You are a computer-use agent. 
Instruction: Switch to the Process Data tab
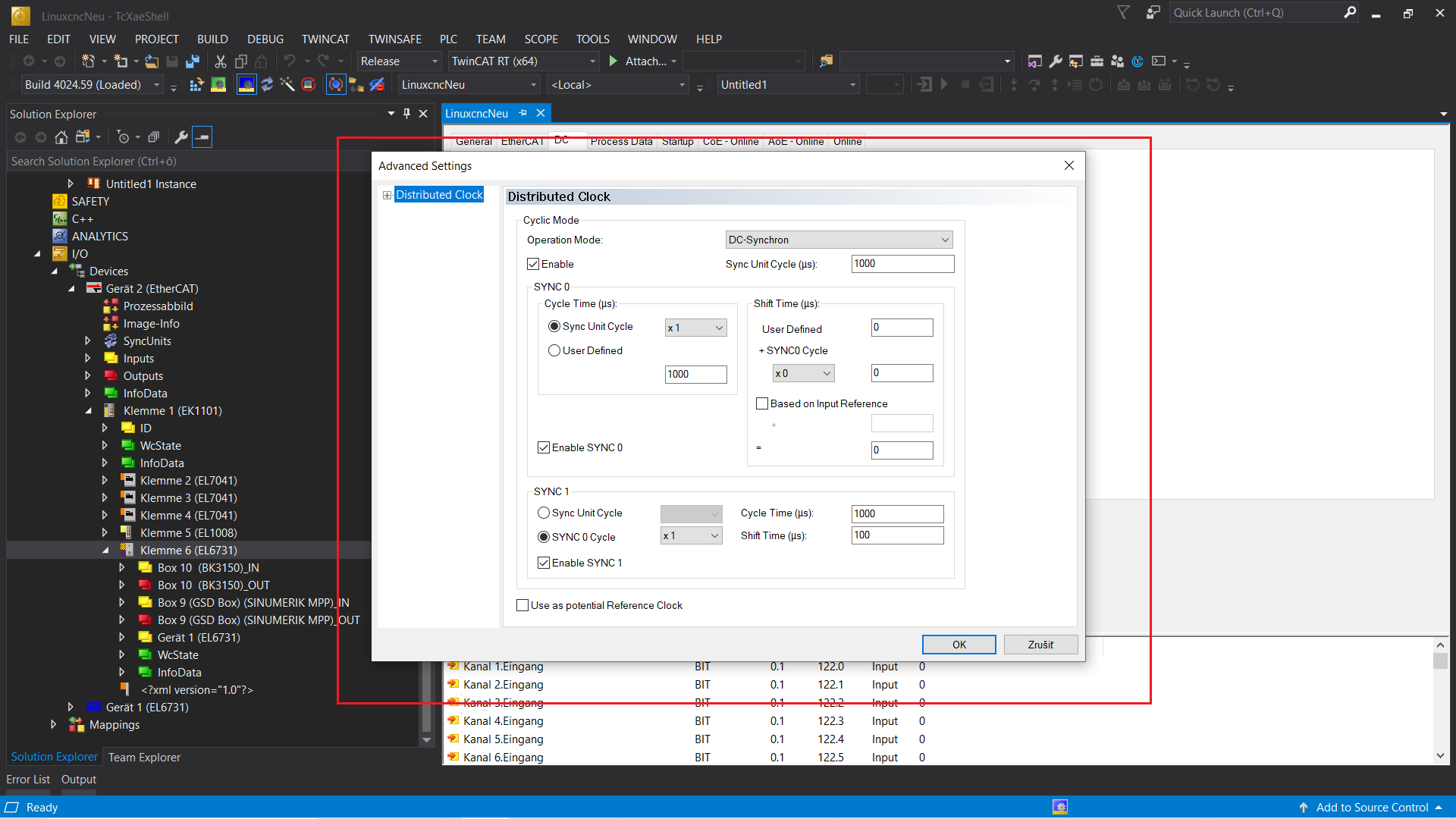(621, 142)
